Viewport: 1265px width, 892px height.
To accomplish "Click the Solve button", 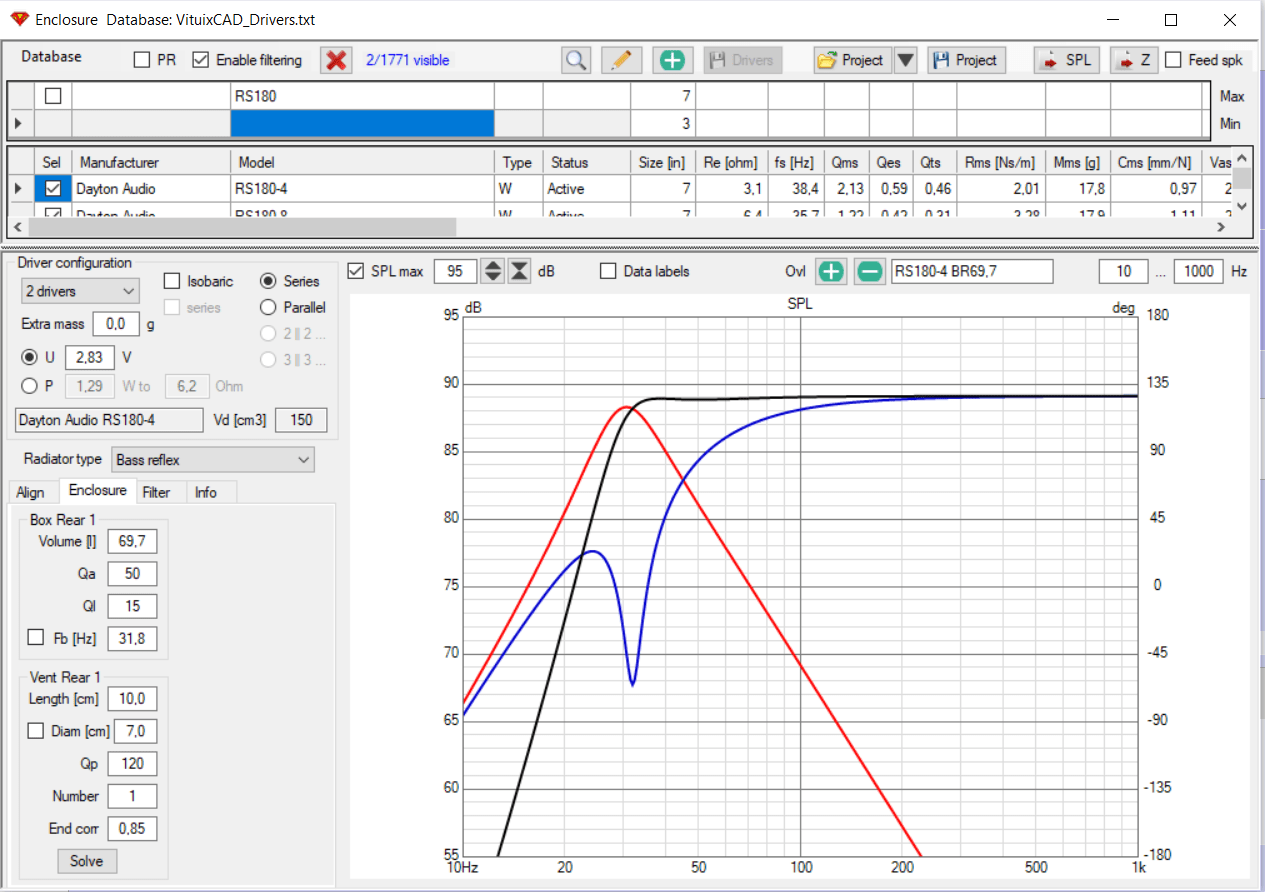I will [x=87, y=861].
